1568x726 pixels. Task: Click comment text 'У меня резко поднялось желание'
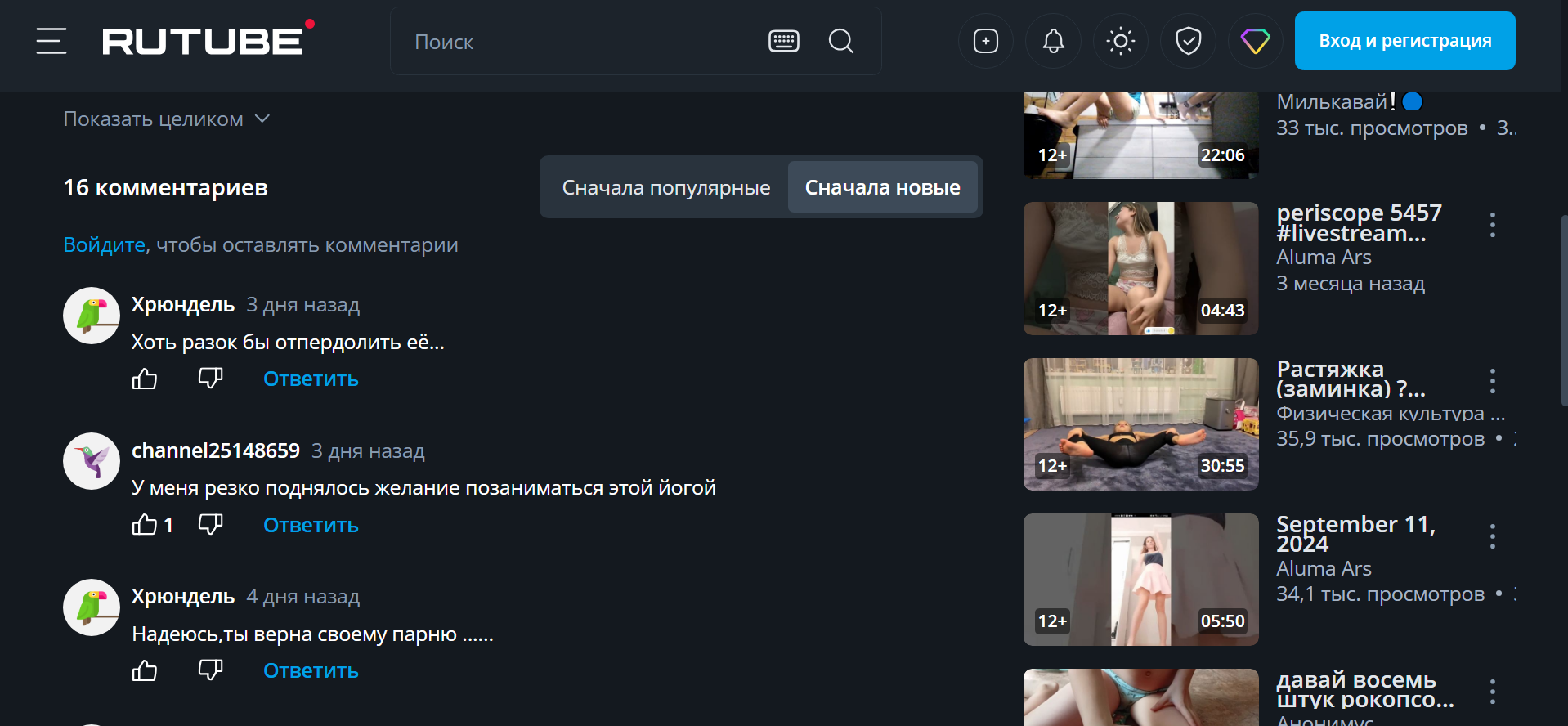click(423, 488)
